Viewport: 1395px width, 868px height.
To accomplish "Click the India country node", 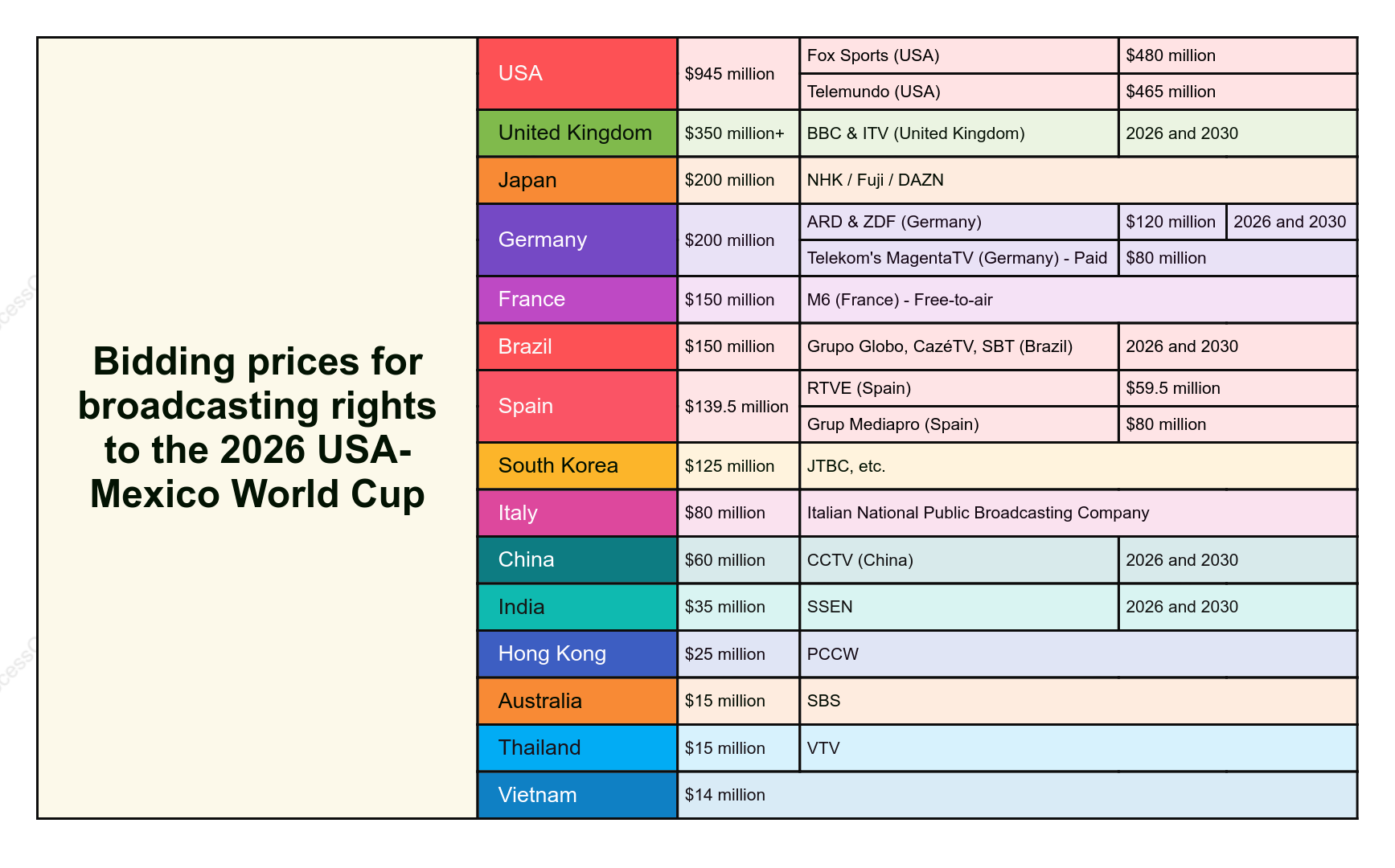I will click(577, 607).
